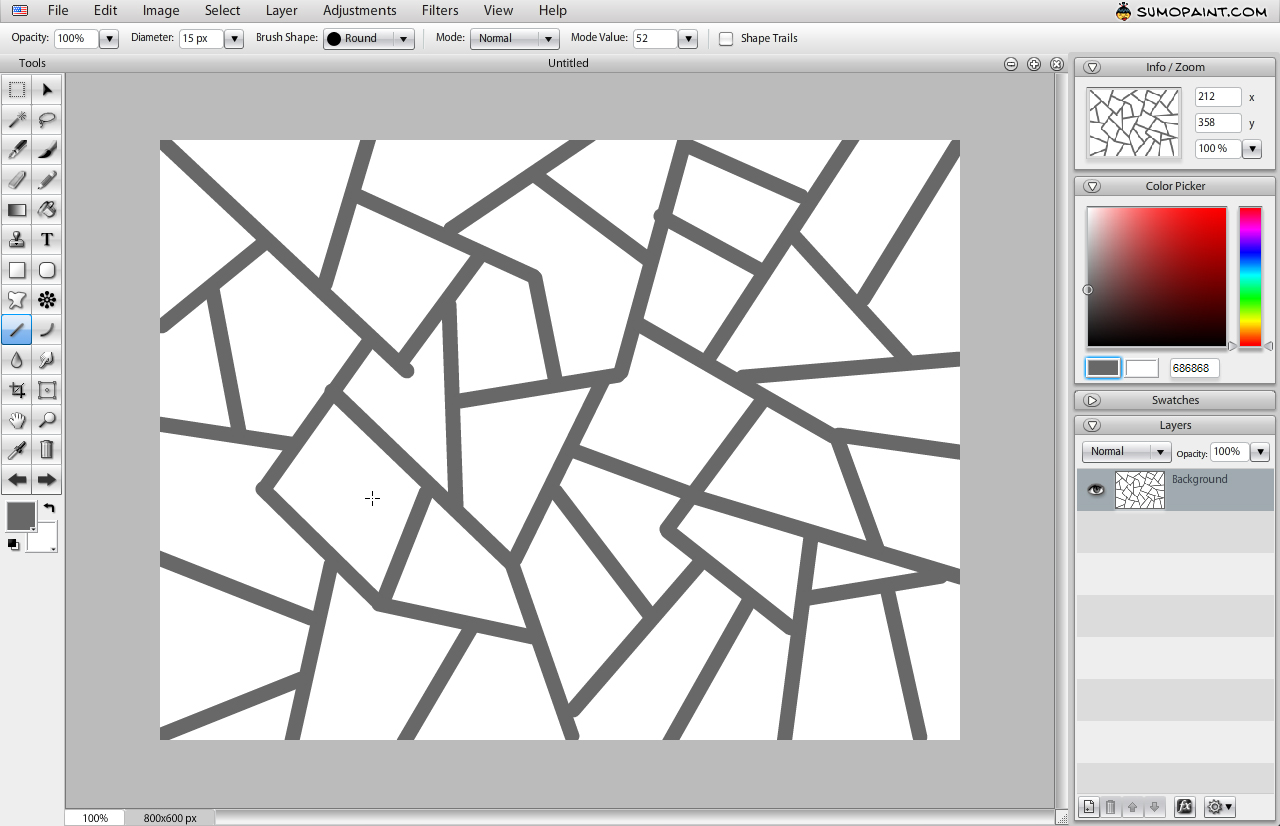Image resolution: width=1280 pixels, height=826 pixels.
Task: Open the layer blend mode dropdown
Action: pos(1126,452)
